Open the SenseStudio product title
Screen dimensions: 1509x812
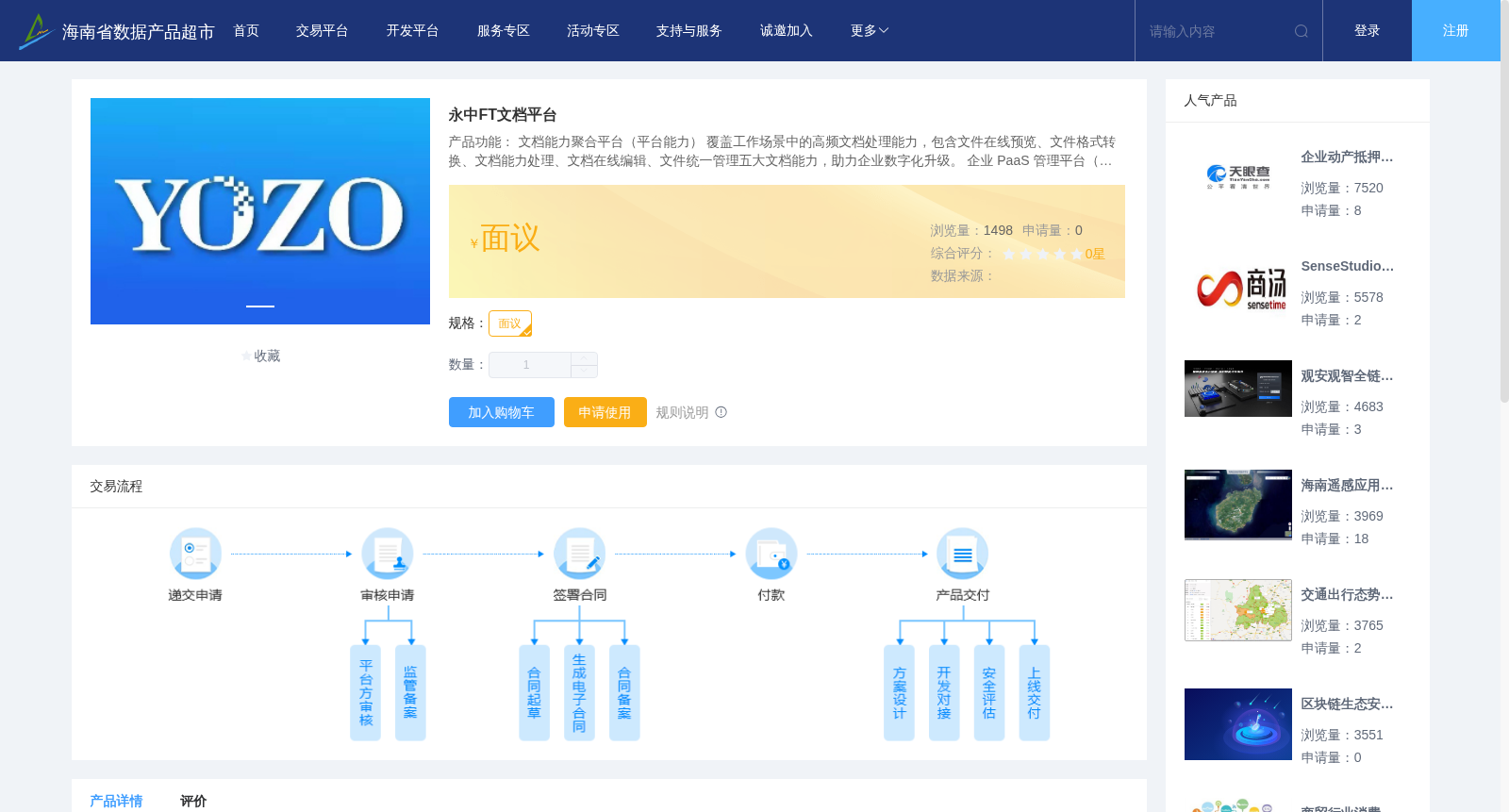point(1347,267)
